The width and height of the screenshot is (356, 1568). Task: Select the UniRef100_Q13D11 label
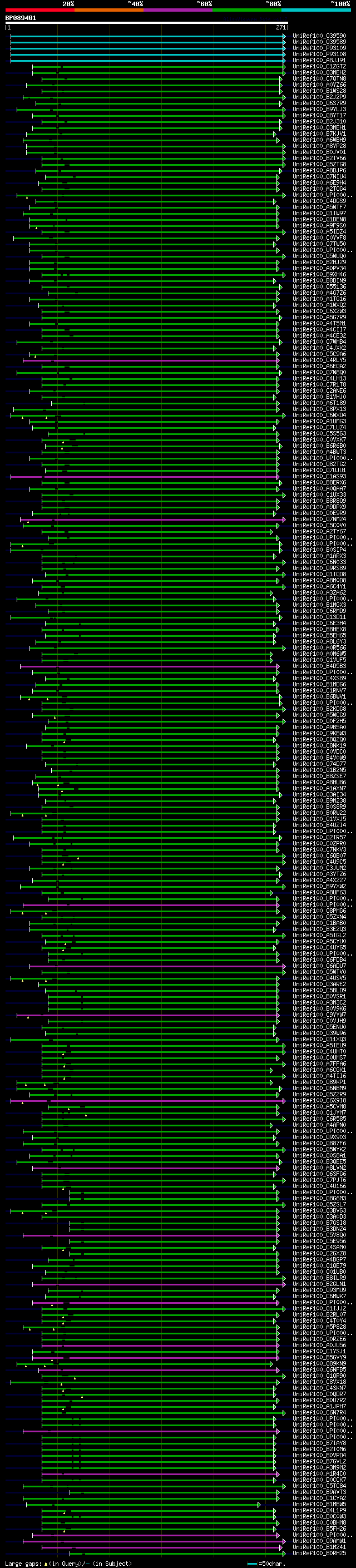[x=319, y=617]
